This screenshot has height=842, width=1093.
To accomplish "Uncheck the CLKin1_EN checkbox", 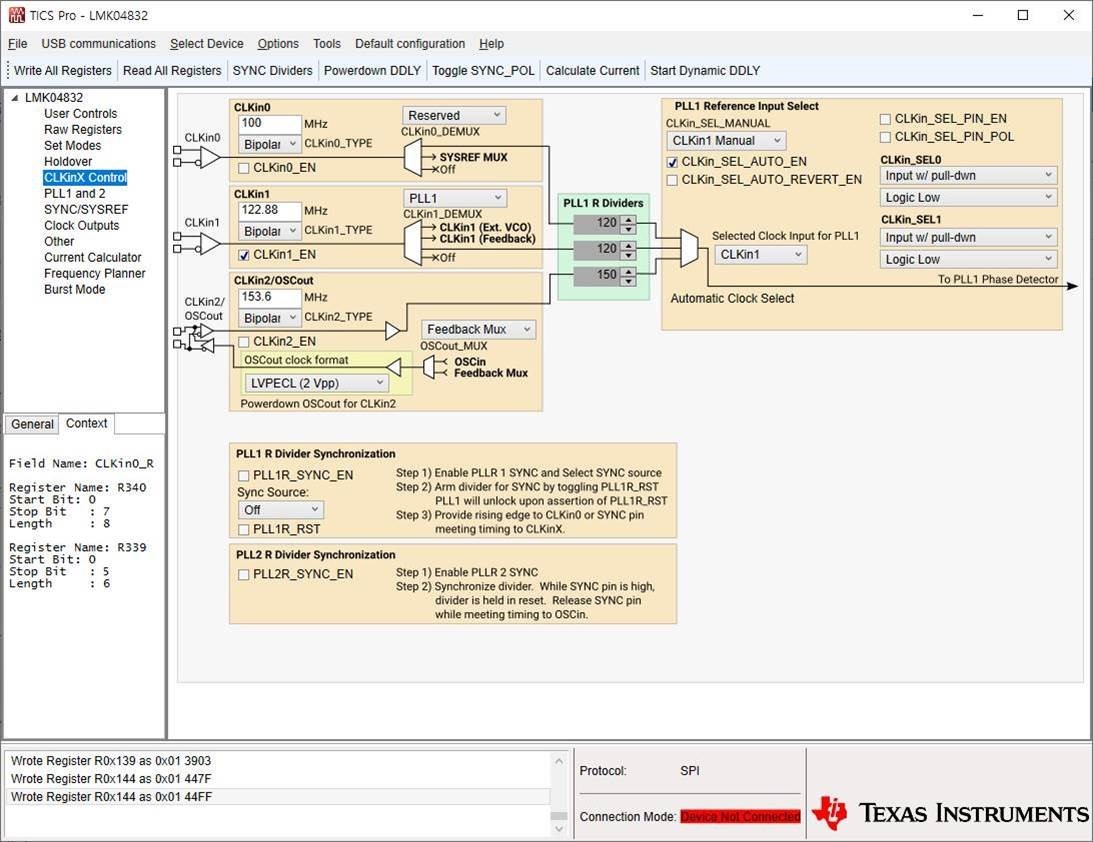I will pyautogui.click(x=243, y=255).
